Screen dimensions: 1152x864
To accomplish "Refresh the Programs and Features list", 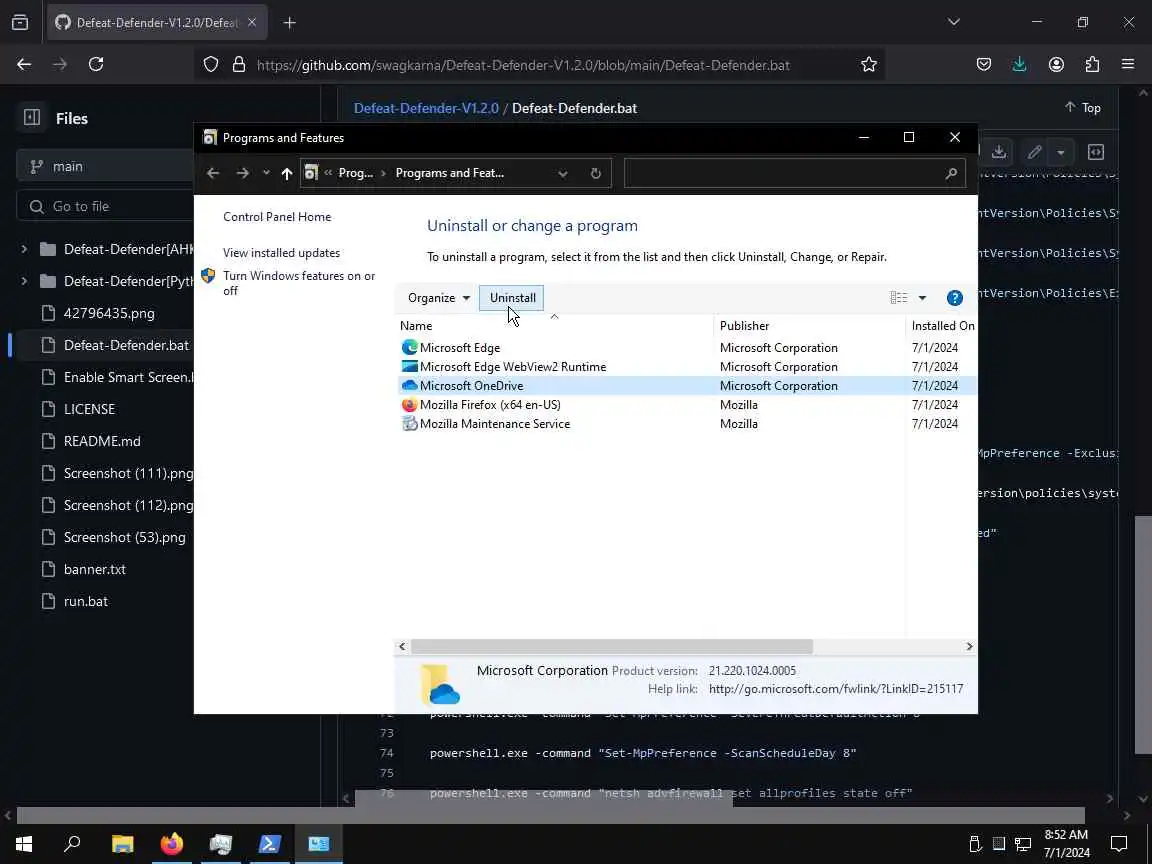I will click(x=596, y=173).
